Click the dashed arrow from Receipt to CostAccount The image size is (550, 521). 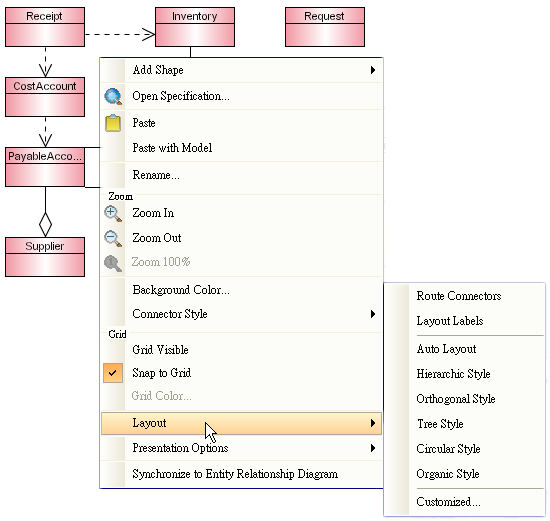[x=45, y=62]
